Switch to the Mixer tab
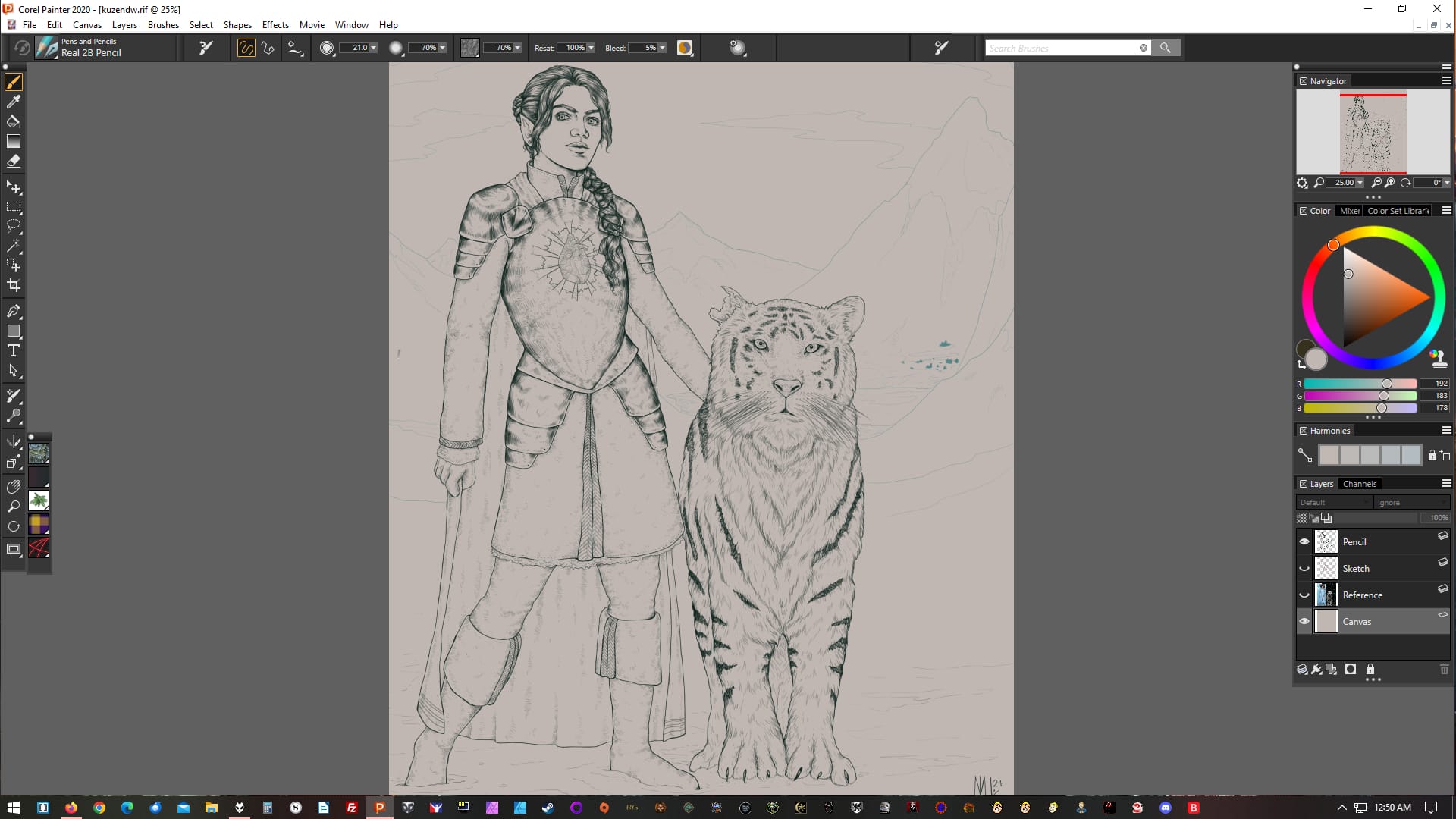Image resolution: width=1456 pixels, height=819 pixels. point(1349,211)
